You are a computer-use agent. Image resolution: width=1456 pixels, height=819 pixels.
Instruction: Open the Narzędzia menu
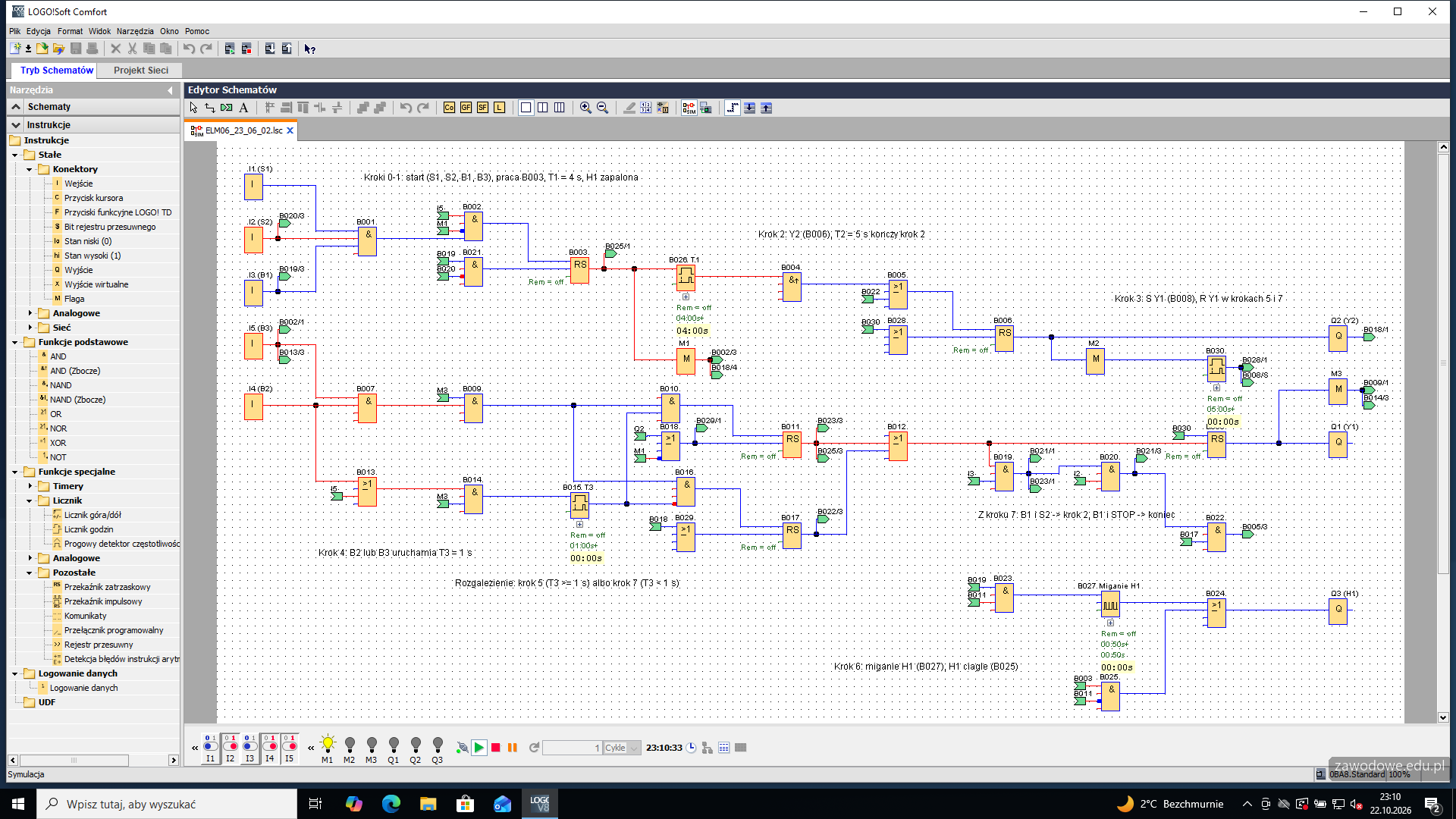click(x=135, y=31)
